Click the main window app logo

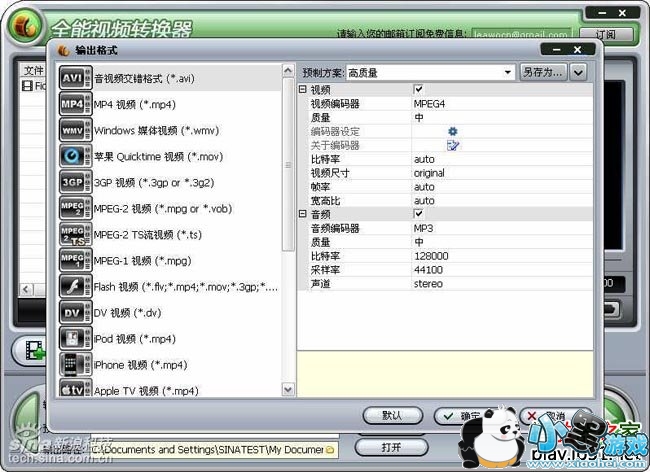click(25, 26)
